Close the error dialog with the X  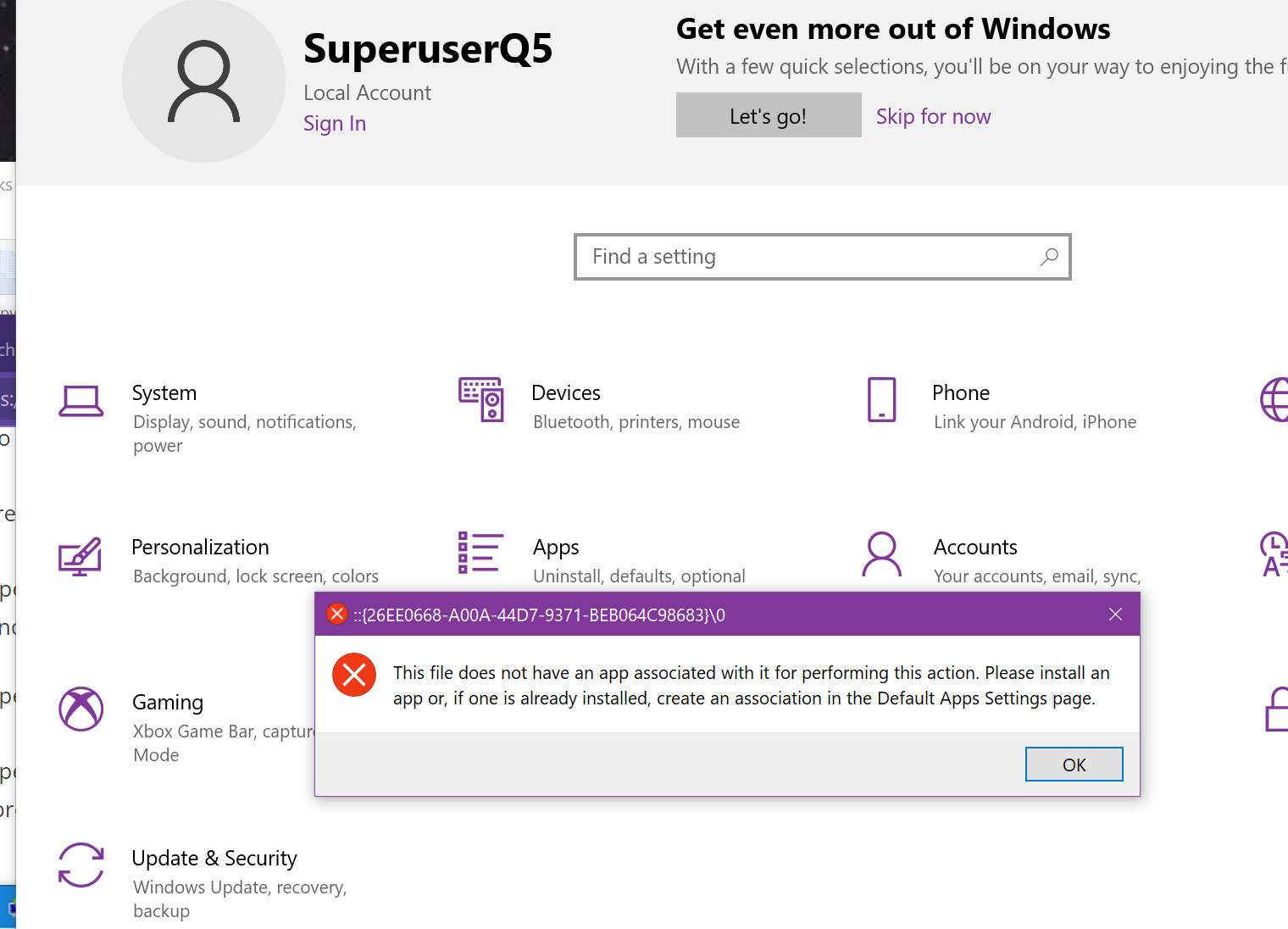[x=1115, y=615]
